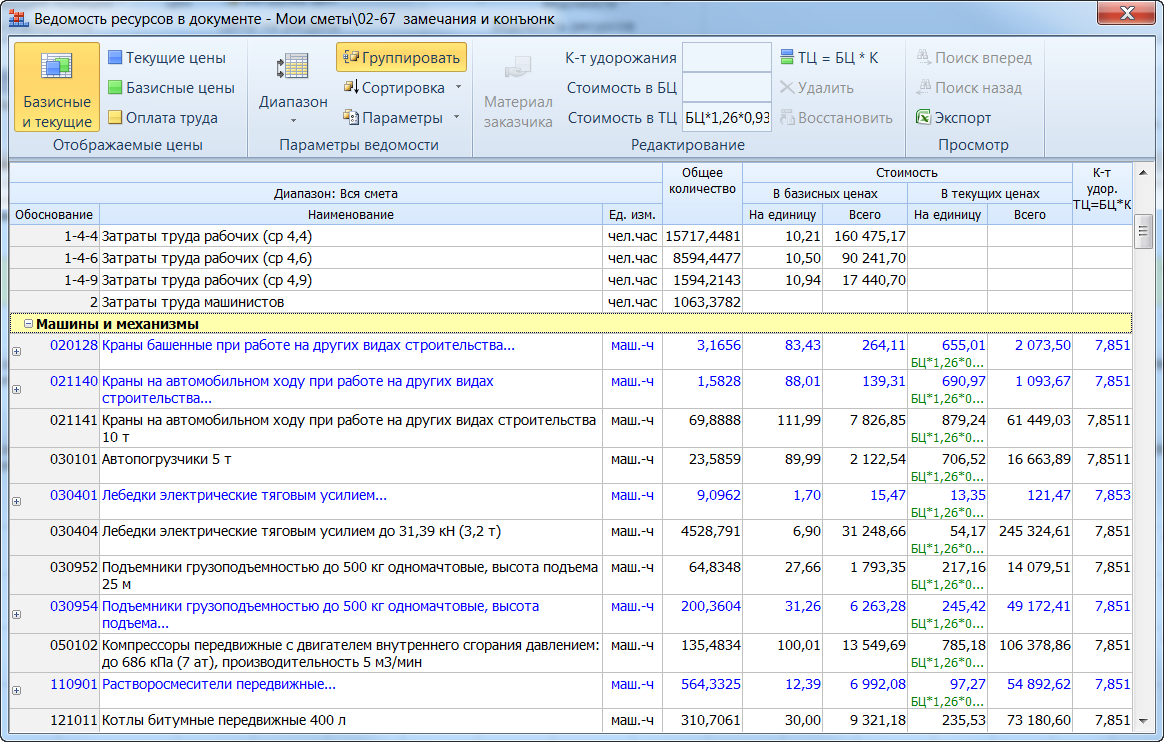Open the Сортировка dropdown
1164x742 pixels.
click(402, 88)
